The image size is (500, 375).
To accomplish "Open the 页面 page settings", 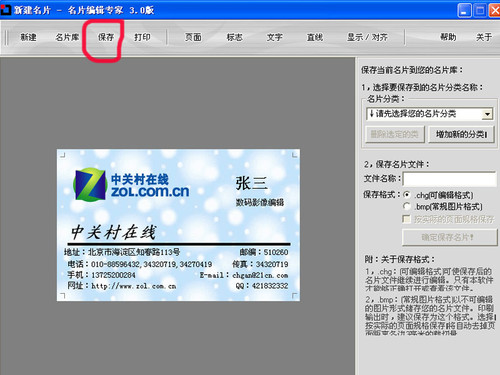I will [x=193, y=37].
